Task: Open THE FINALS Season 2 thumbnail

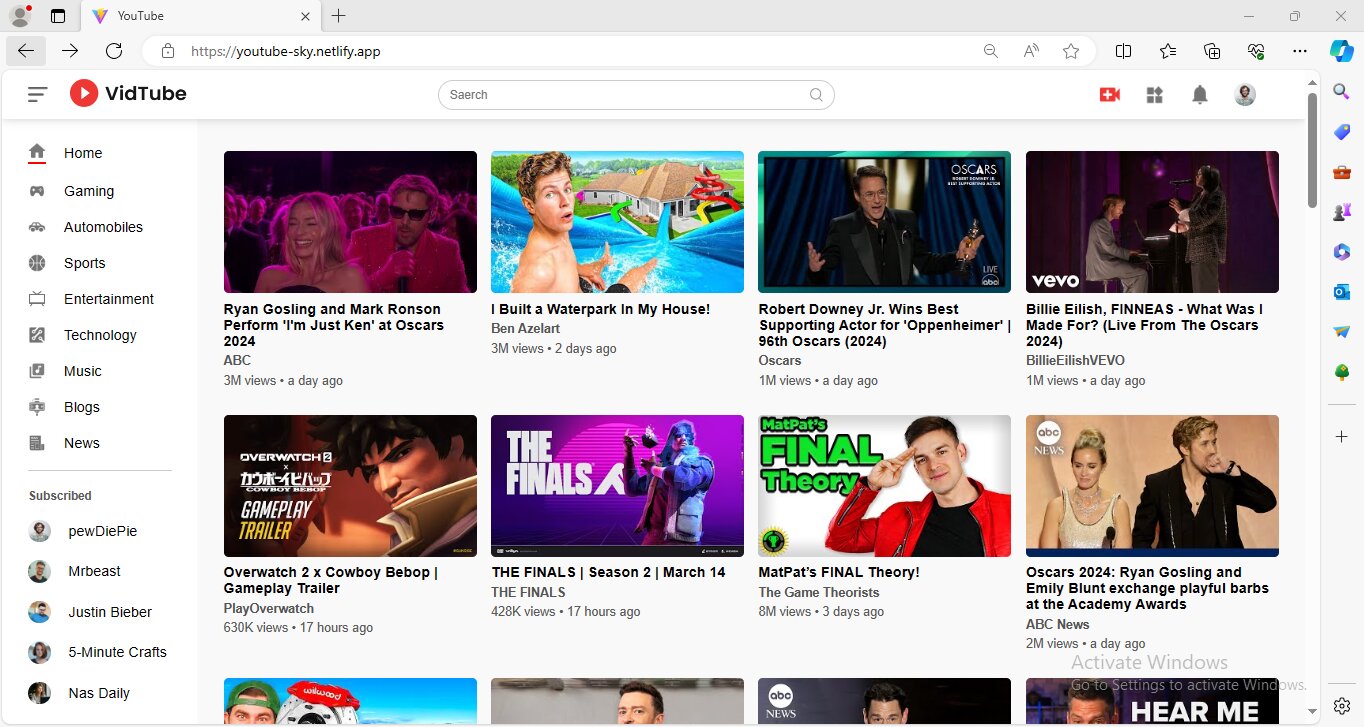Action: click(617, 486)
